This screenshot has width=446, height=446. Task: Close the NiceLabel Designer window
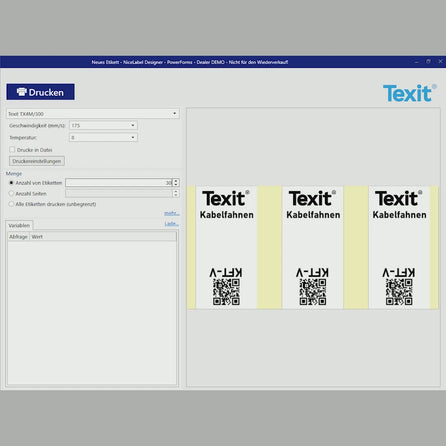click(440, 62)
